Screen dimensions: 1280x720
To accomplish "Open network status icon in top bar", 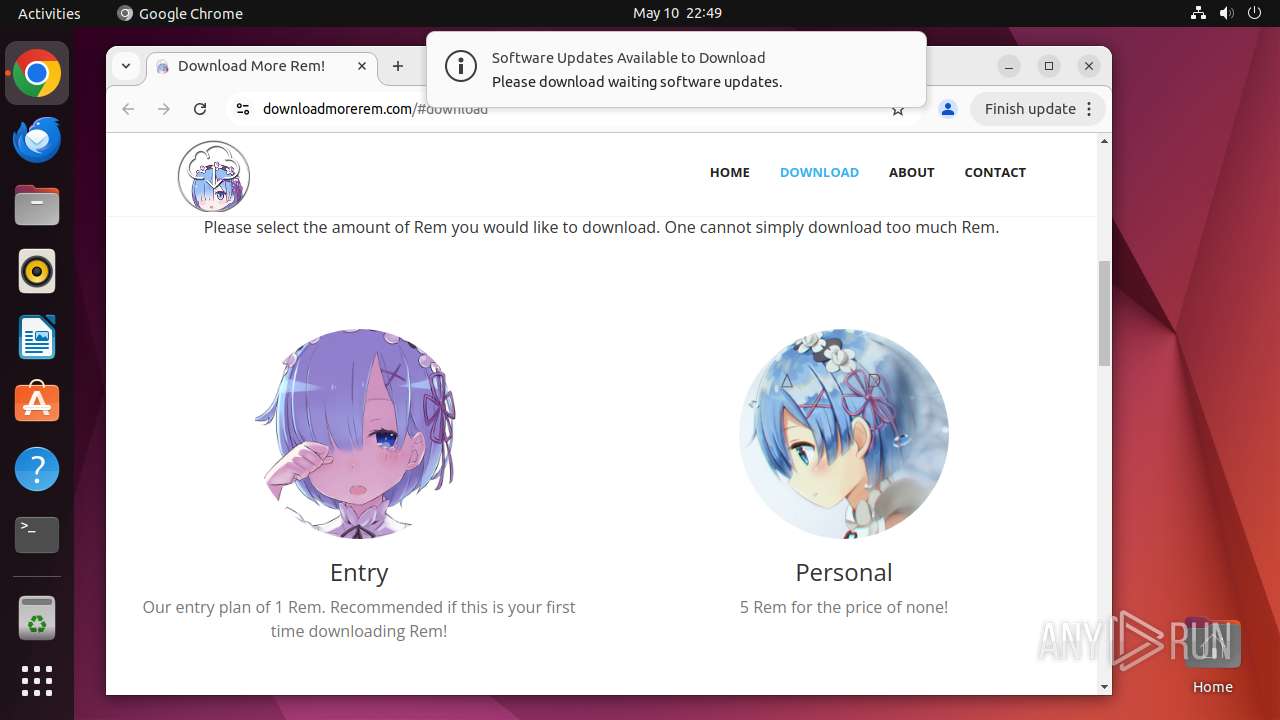I will click(1199, 13).
